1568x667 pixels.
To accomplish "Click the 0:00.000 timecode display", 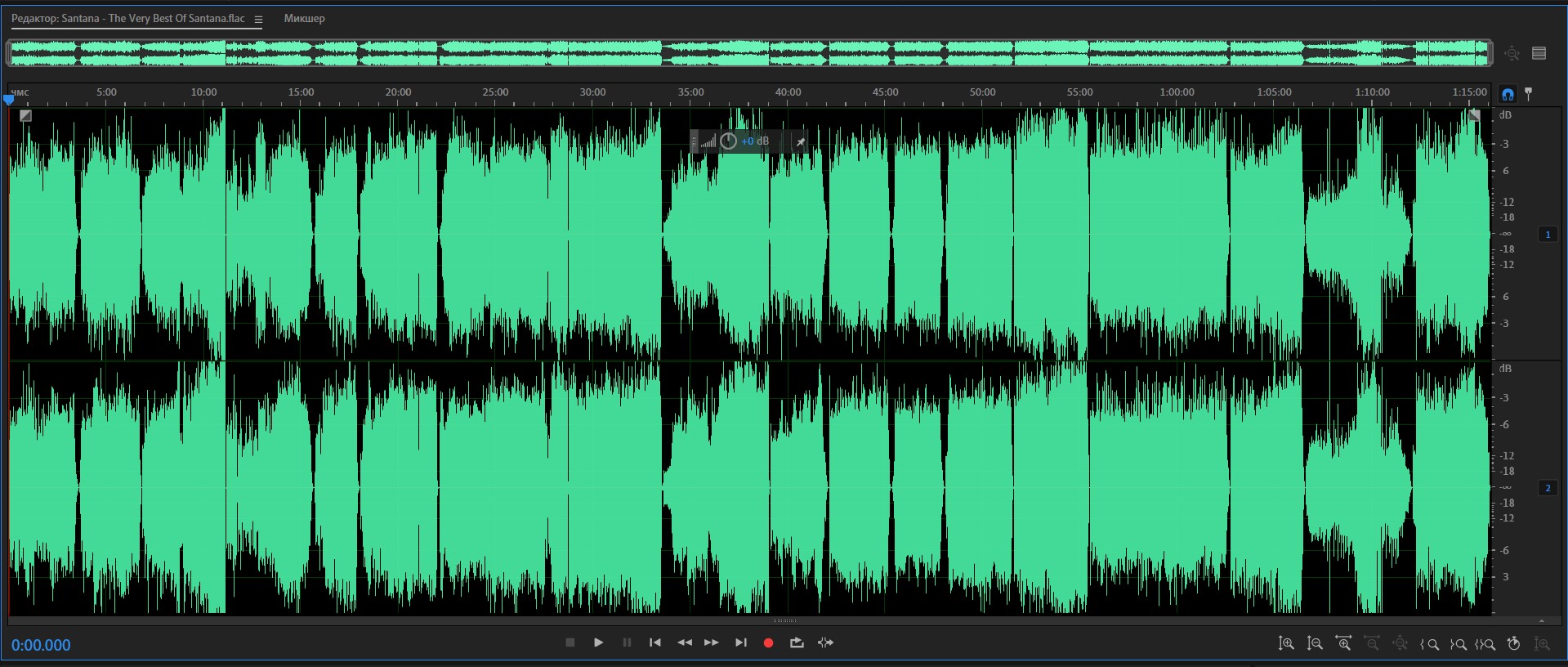I will [41, 645].
